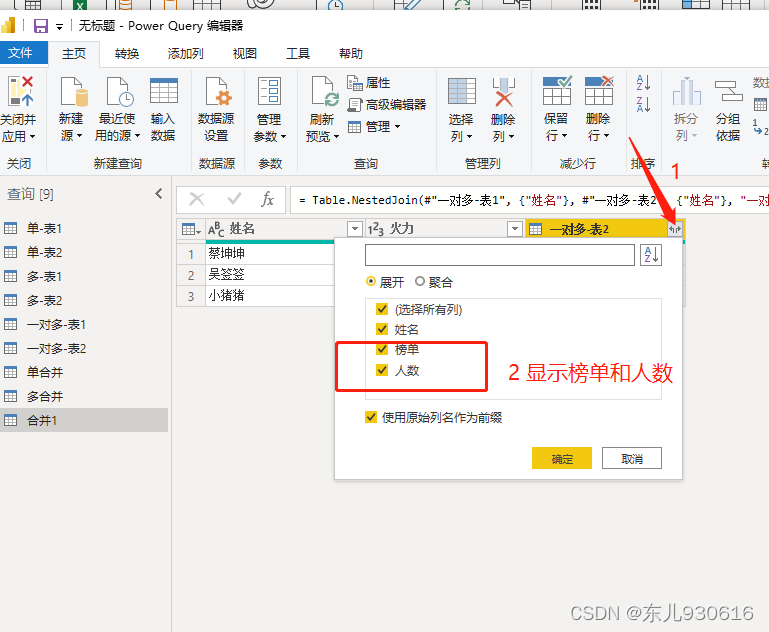The height and width of the screenshot is (632, 769).
Task: Toggle the 榜单 checkbox
Action: click(x=382, y=349)
